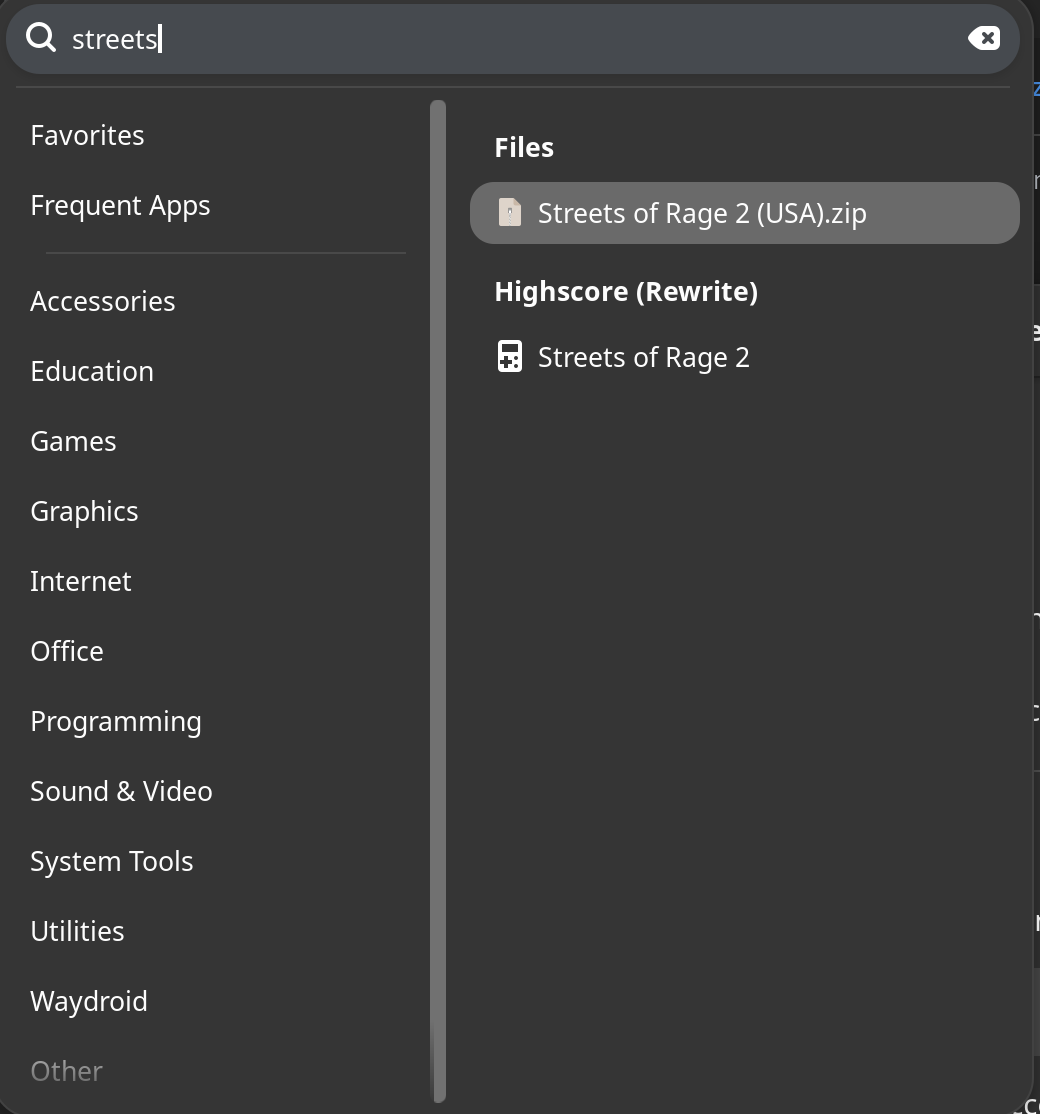Select the System Tools category
The width and height of the screenshot is (1040, 1114).
pos(111,861)
